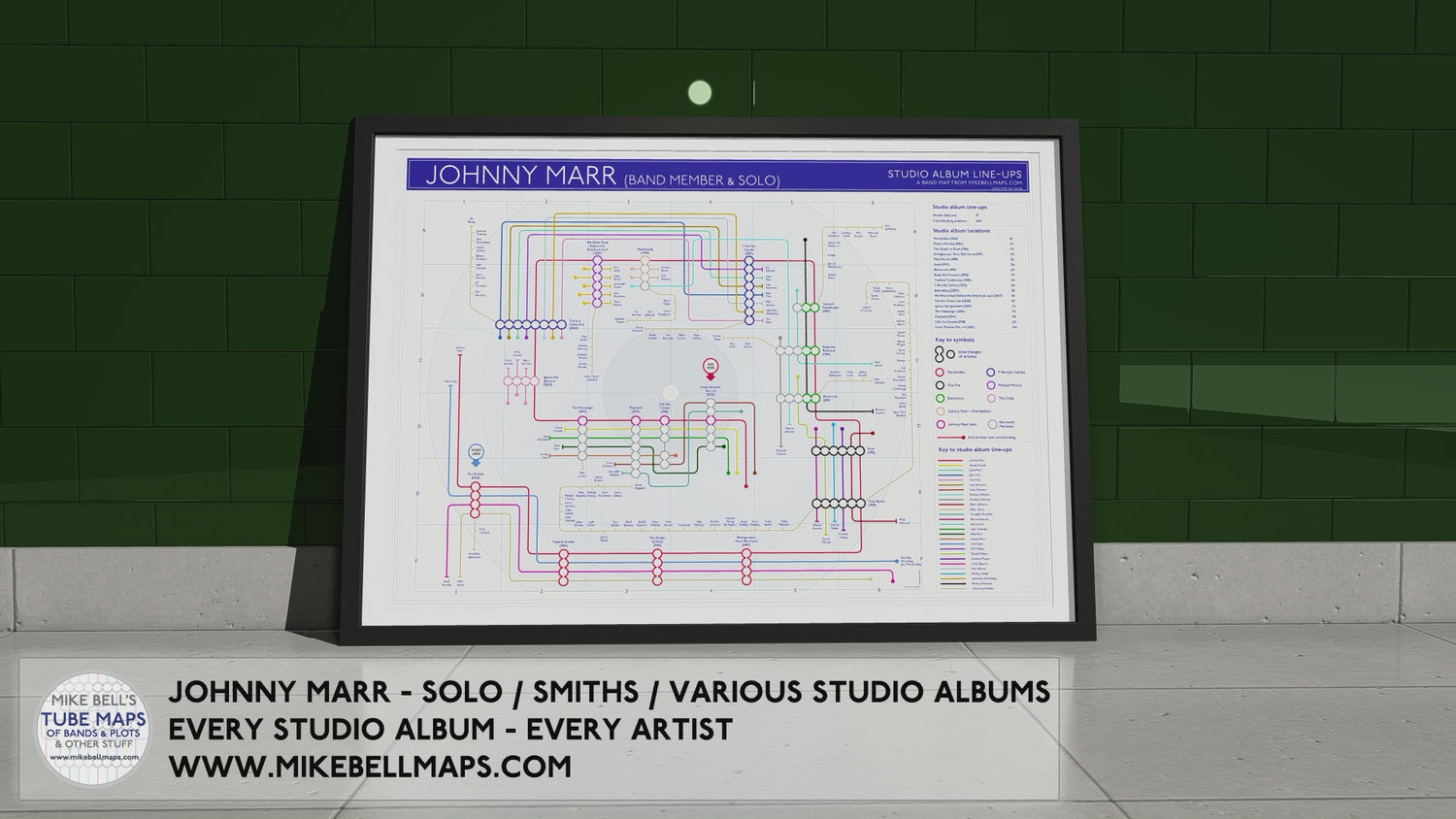Toggle the END HERE red marker on the map
The height and width of the screenshot is (819, 1456).
pos(710,367)
